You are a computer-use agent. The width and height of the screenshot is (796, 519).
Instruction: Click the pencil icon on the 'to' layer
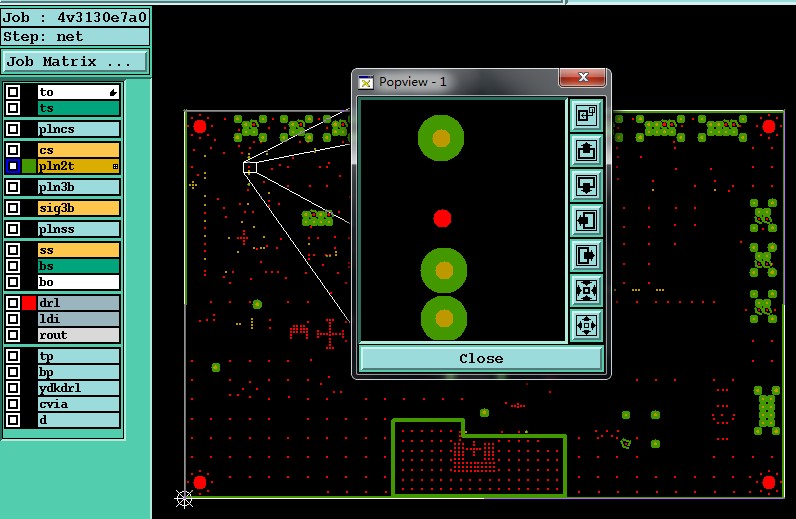pyautogui.click(x=113, y=92)
